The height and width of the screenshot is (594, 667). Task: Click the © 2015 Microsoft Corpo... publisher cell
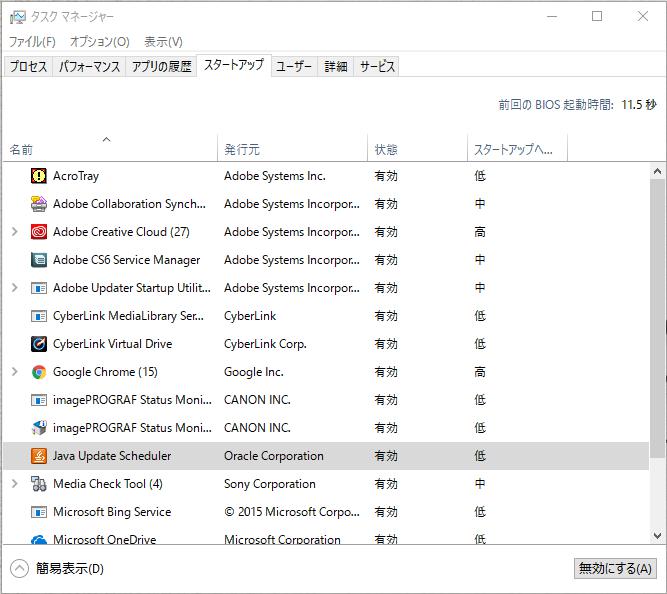click(x=292, y=512)
